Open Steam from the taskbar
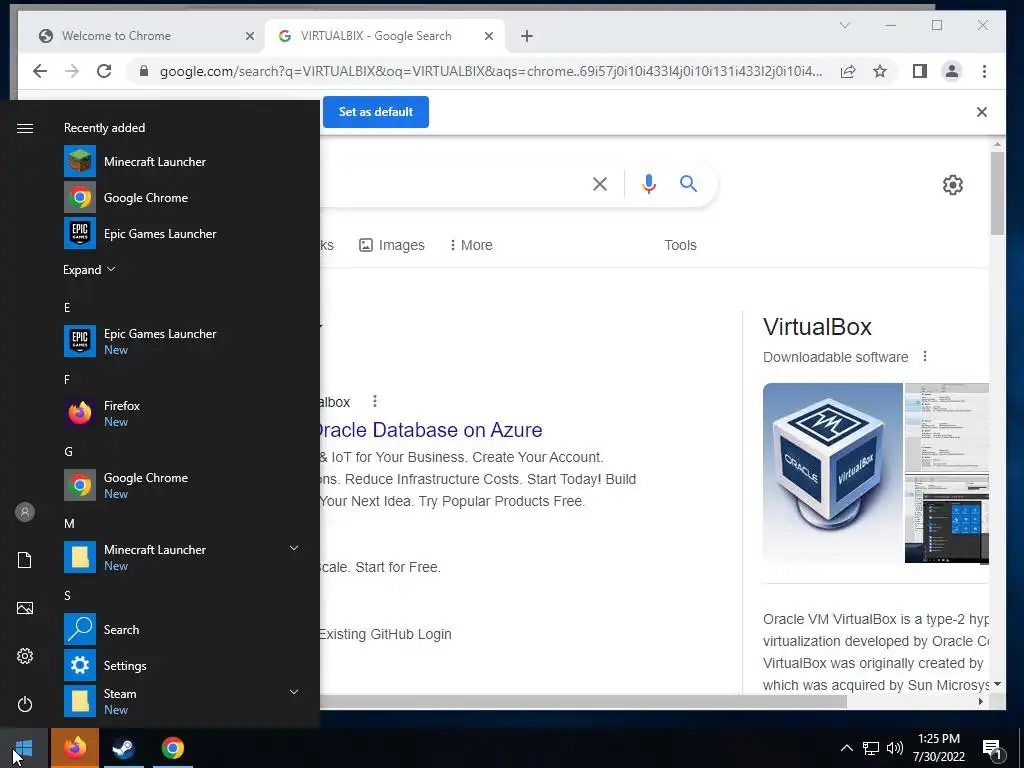Viewport: 1024px width, 768px height. tap(123, 748)
